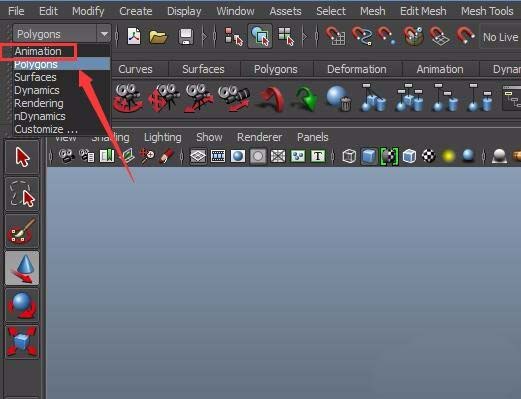Screen dimensions: 521x399
Task: Choose Customize from menu set list
Action: (x=62, y=129)
